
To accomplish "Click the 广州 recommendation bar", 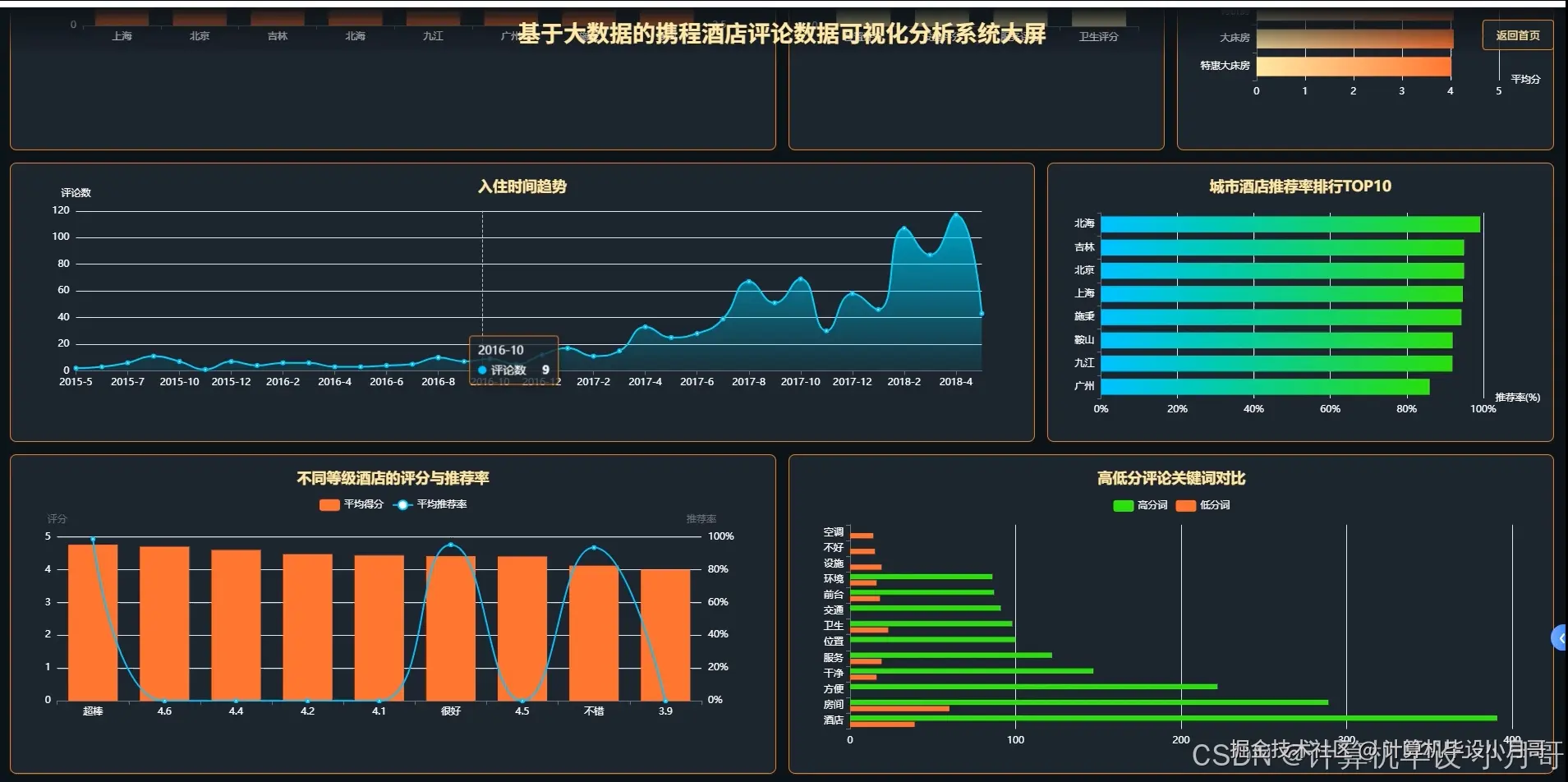I will pos(1265,386).
